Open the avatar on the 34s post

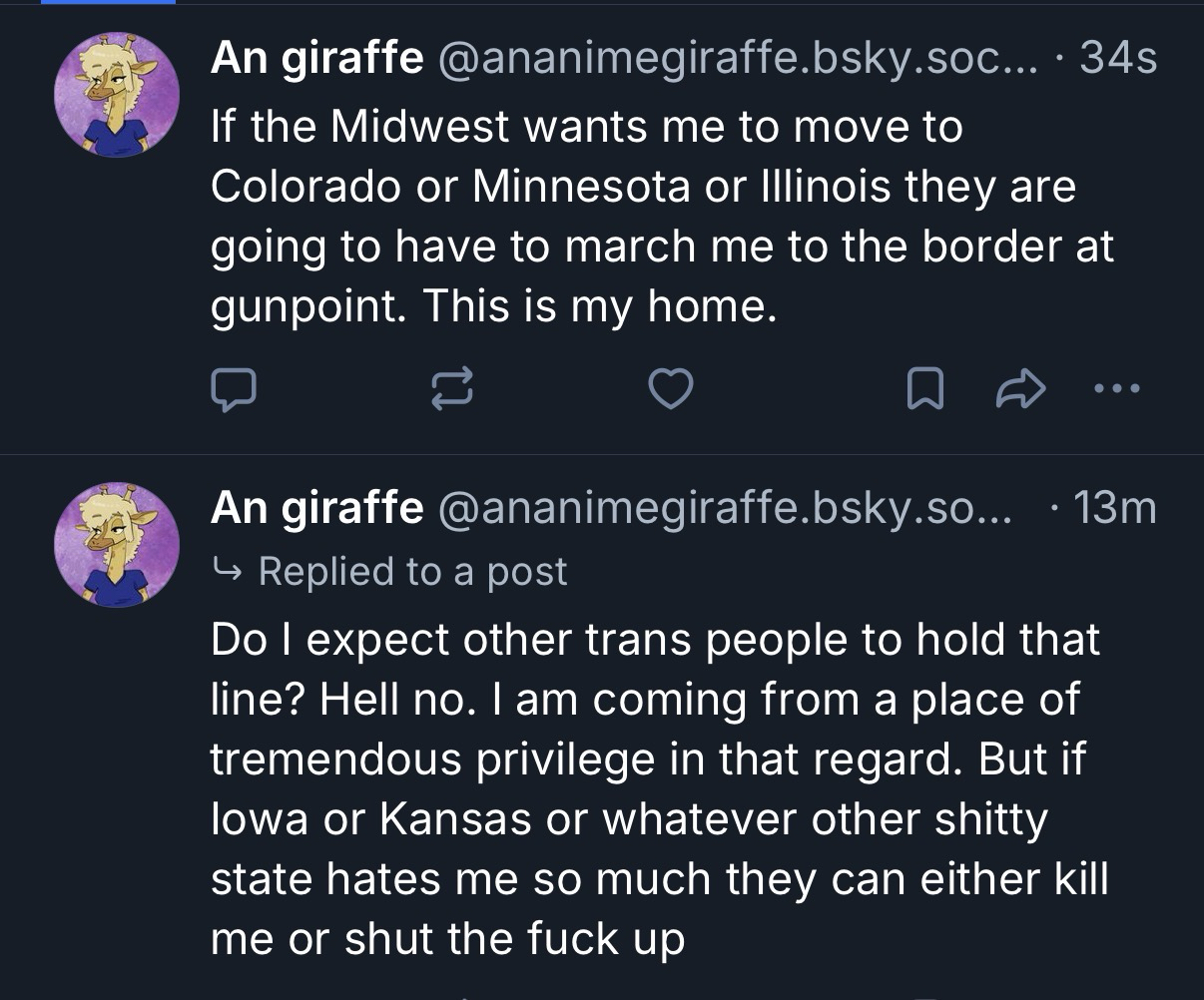click(x=116, y=95)
